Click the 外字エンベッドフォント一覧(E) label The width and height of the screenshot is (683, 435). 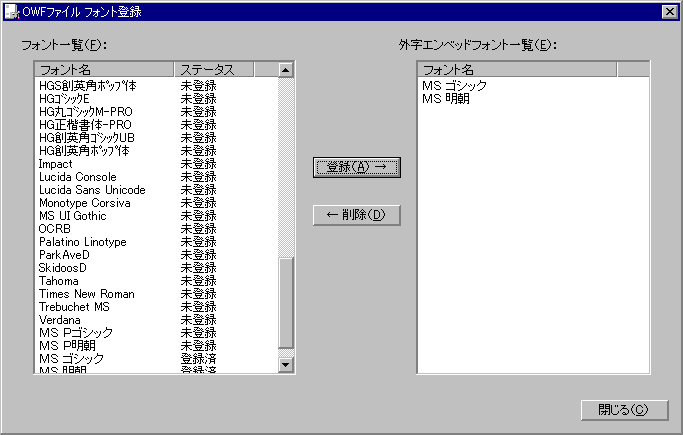click(477, 45)
